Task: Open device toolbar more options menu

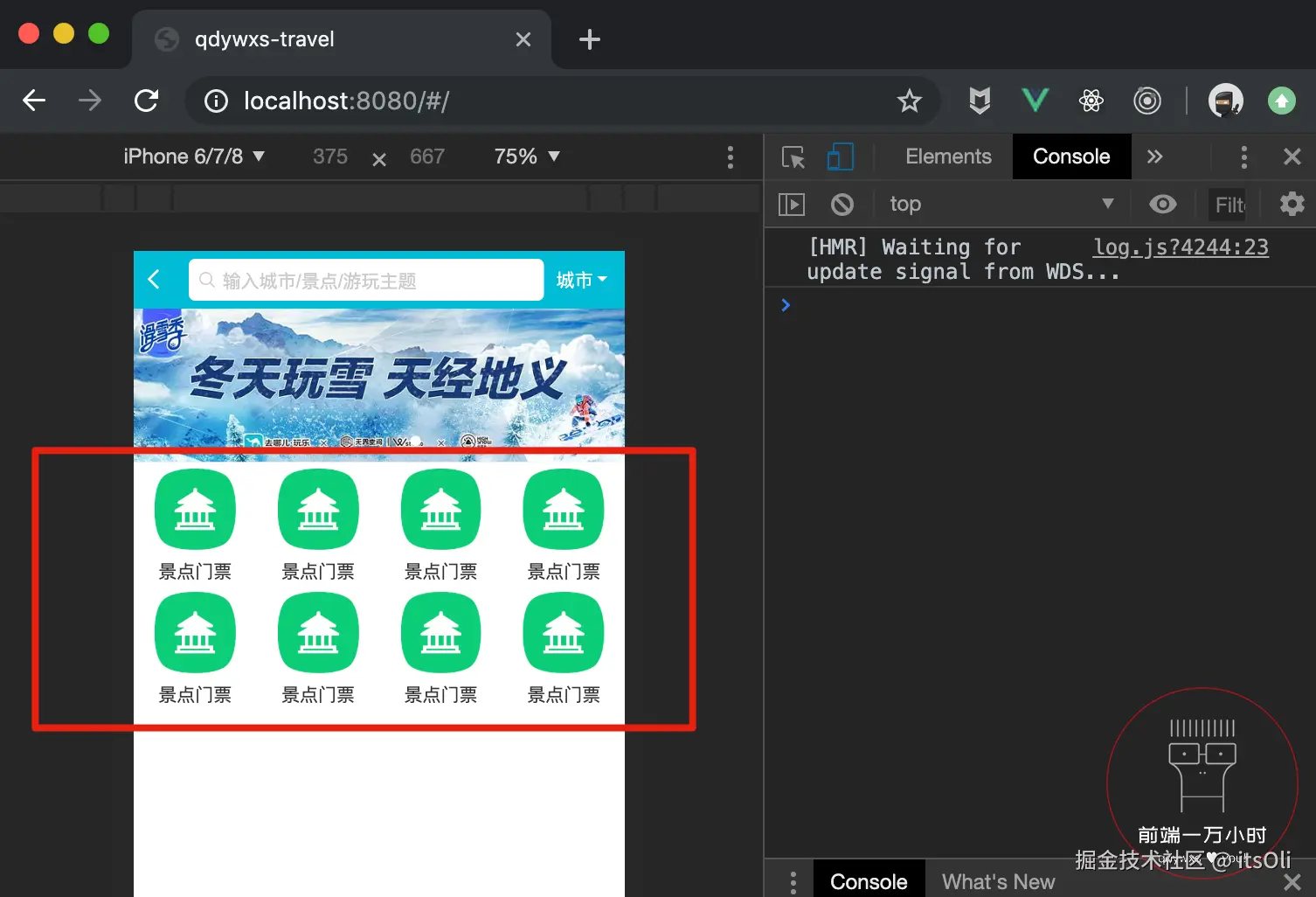Action: tap(731, 157)
